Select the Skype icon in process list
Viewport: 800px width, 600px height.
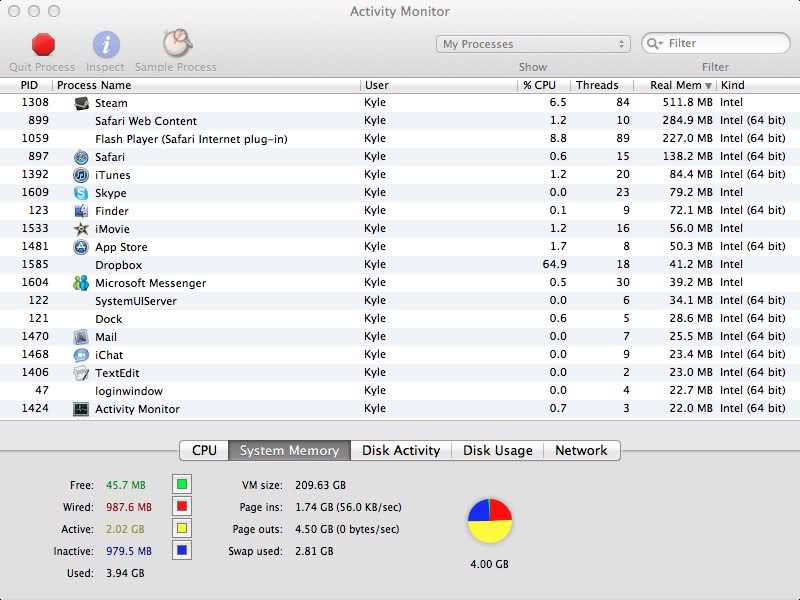click(81, 193)
